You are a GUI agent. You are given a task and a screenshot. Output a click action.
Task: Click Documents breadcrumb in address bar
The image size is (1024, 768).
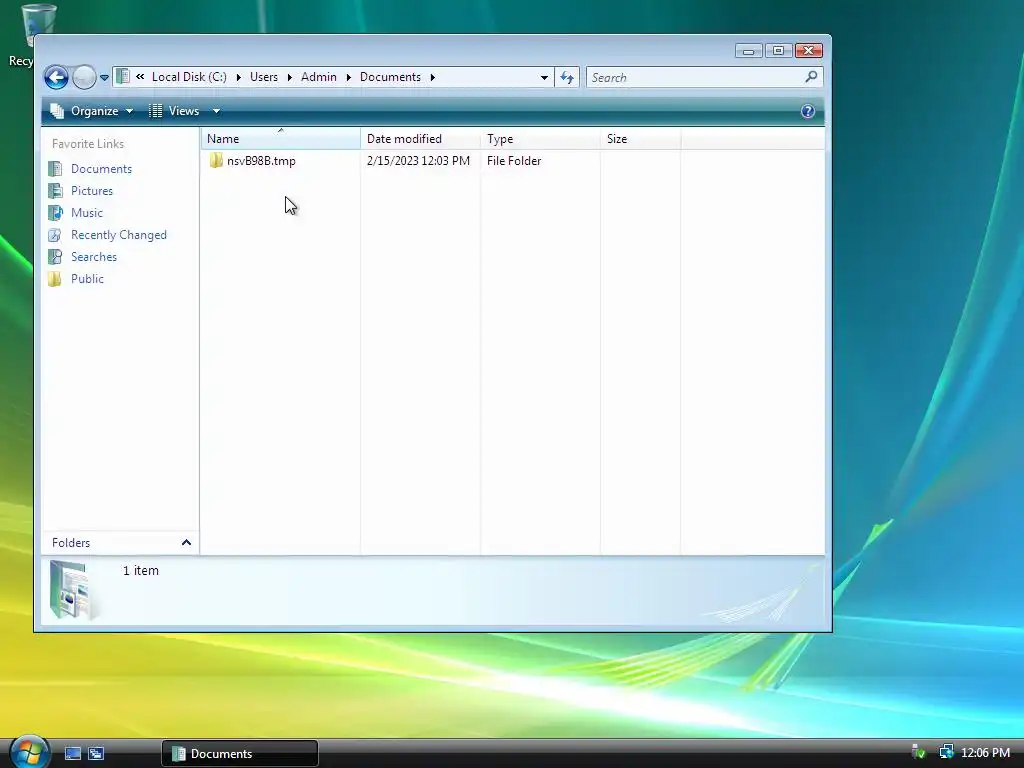coord(390,76)
